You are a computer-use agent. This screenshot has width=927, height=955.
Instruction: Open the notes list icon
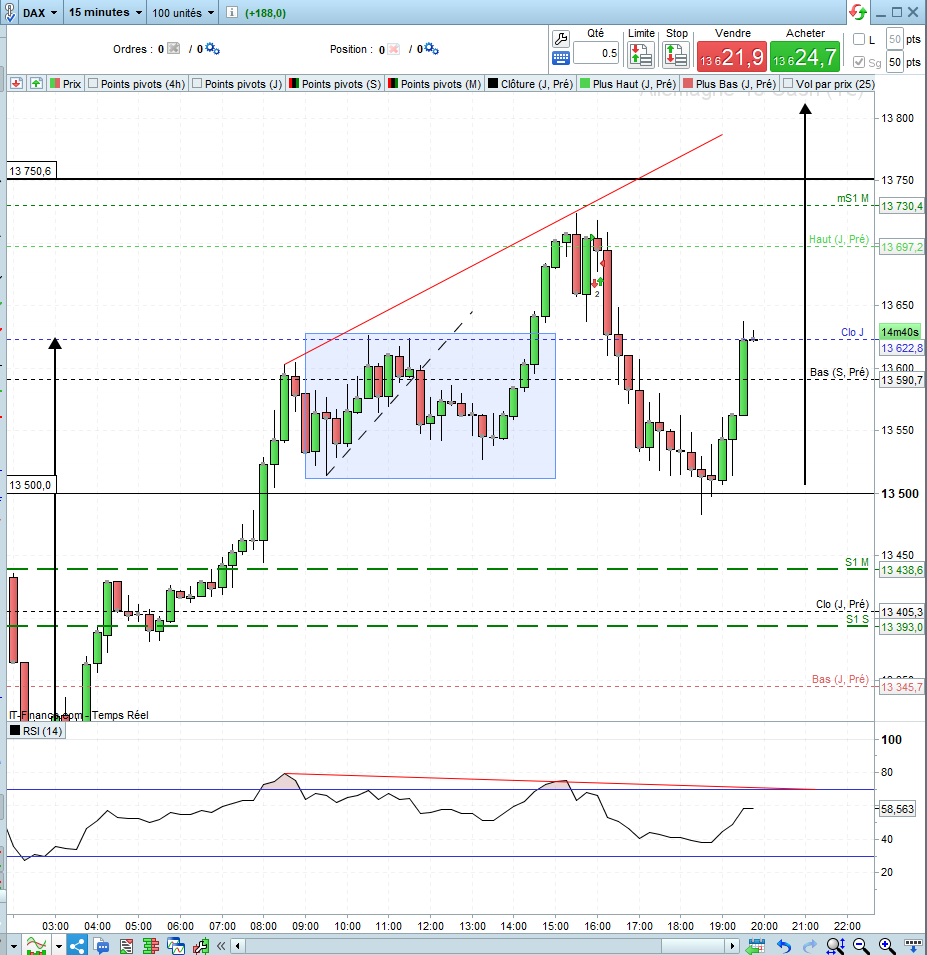coord(126,946)
